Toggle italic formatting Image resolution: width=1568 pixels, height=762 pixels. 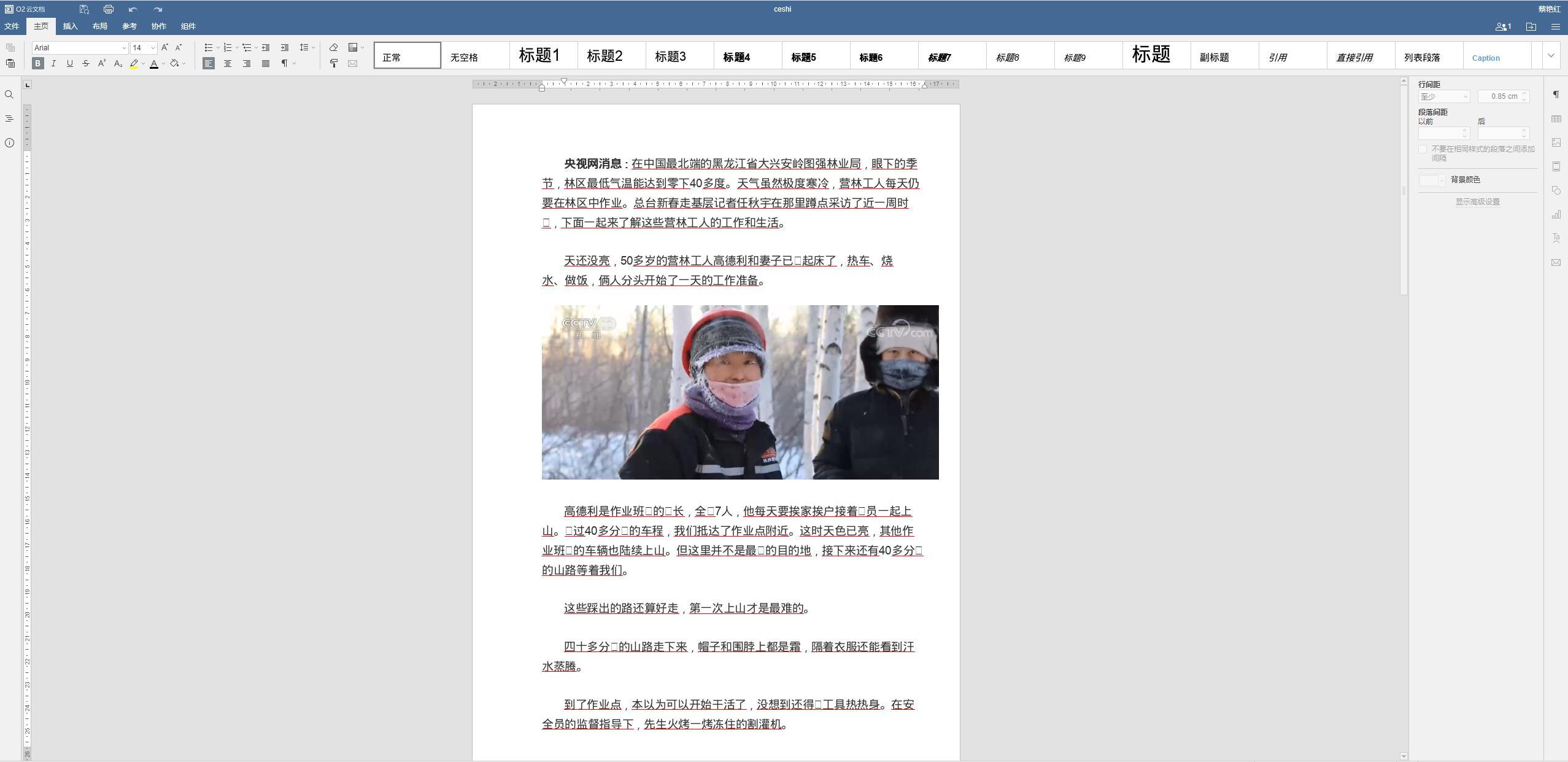click(54, 63)
